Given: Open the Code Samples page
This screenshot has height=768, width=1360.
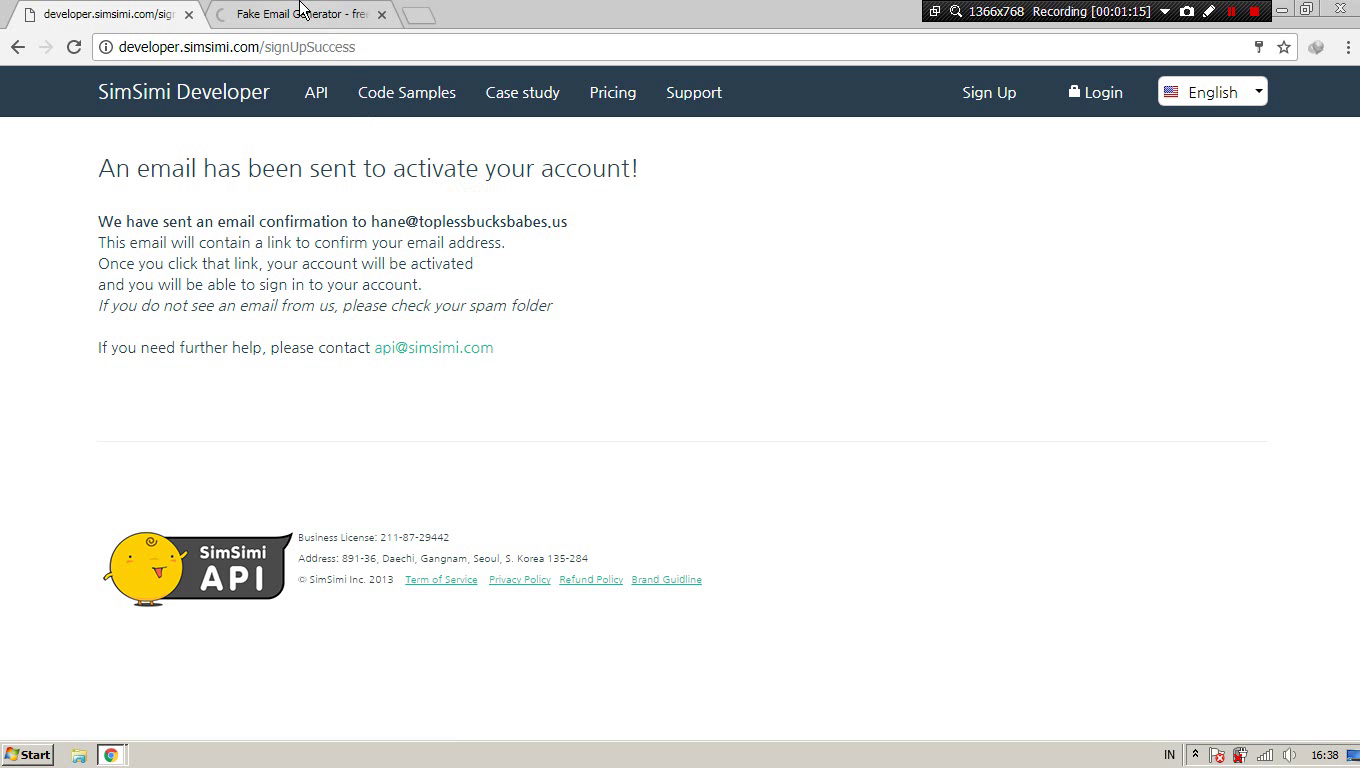Looking at the screenshot, I should 407,92.
